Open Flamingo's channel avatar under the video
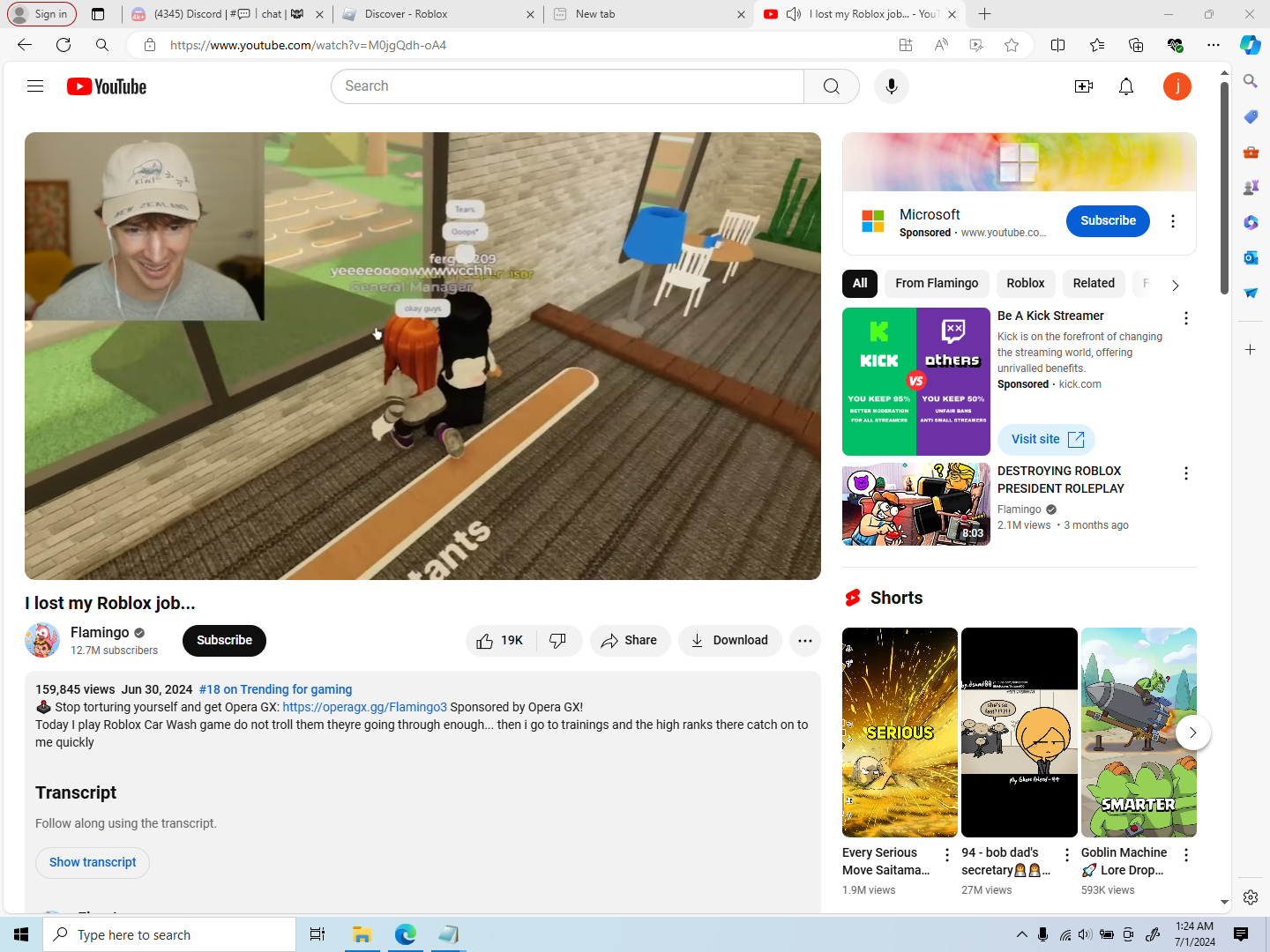Screen dimensions: 1270x952 click(x=42, y=640)
